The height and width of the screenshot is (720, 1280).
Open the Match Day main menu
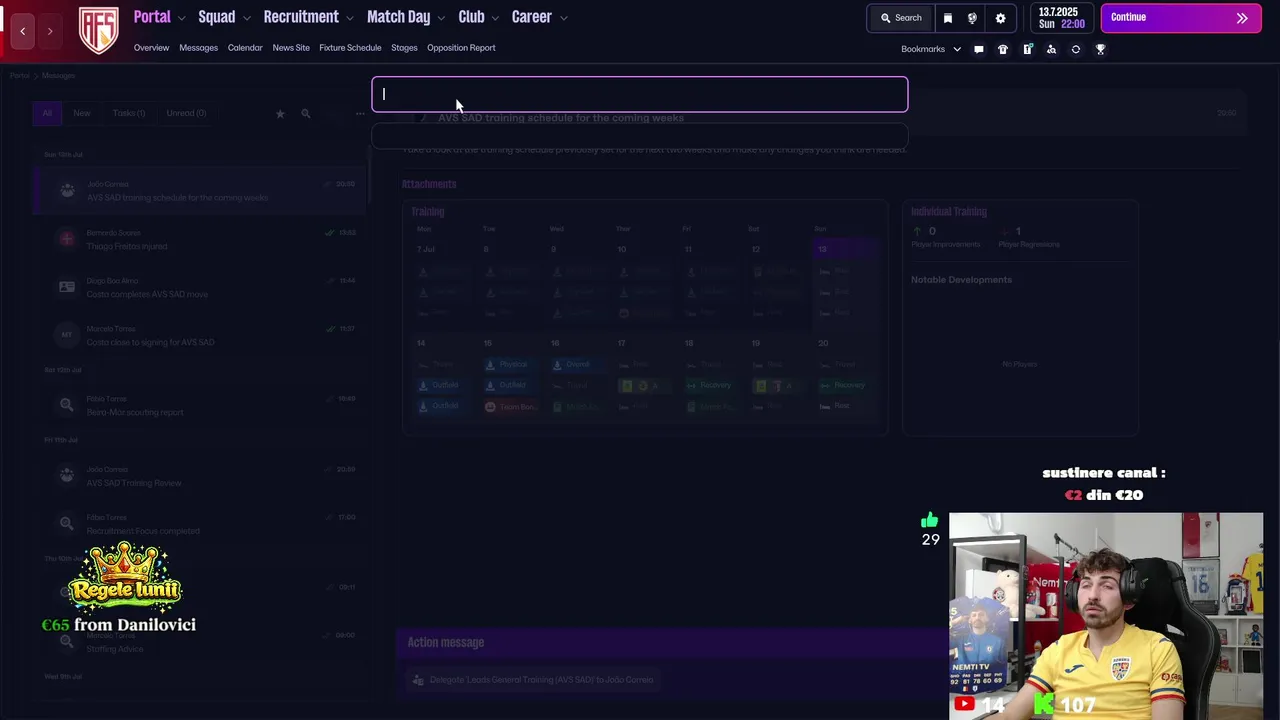[x=398, y=17]
